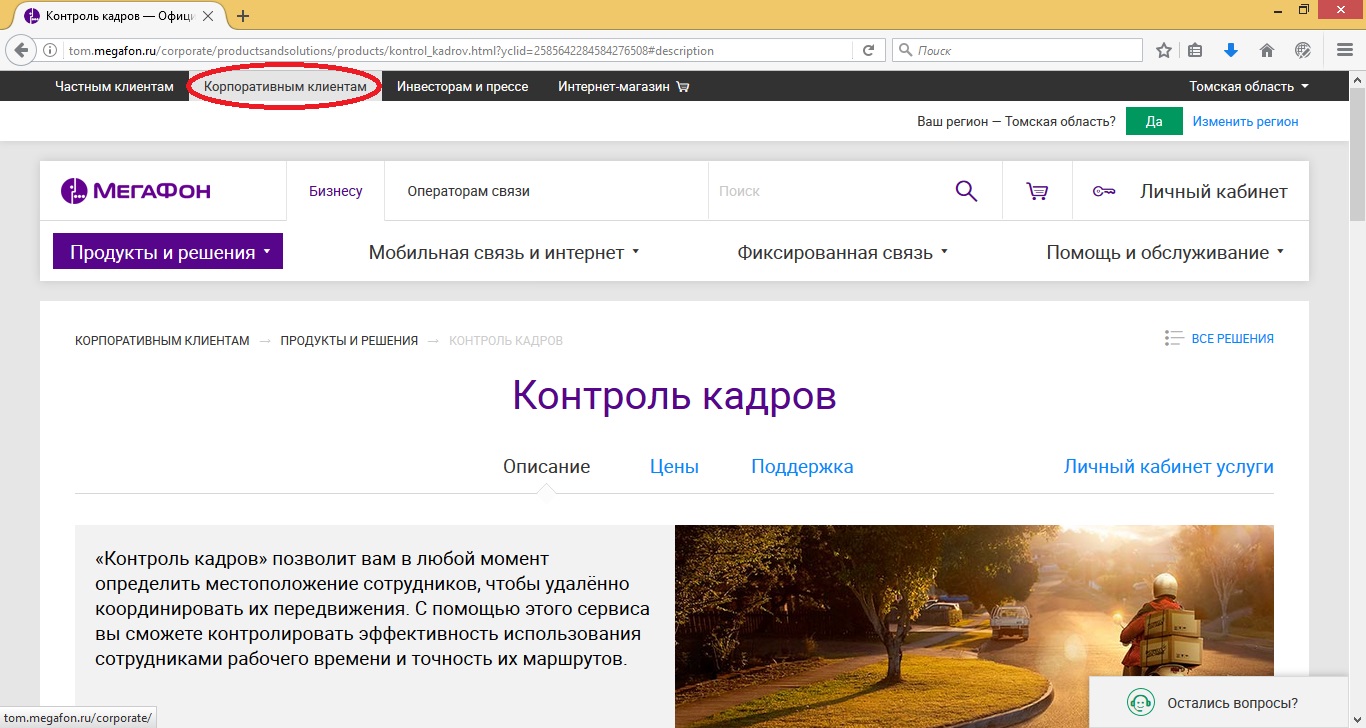Click the search magnifier icon on the site
Screen dimensions: 1366x728
click(x=966, y=190)
